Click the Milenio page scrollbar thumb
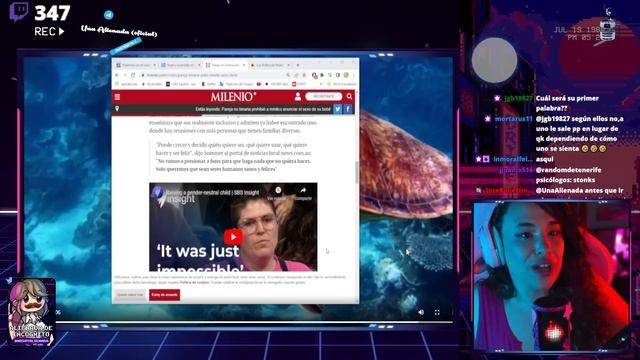640x360 pixels. (357, 172)
